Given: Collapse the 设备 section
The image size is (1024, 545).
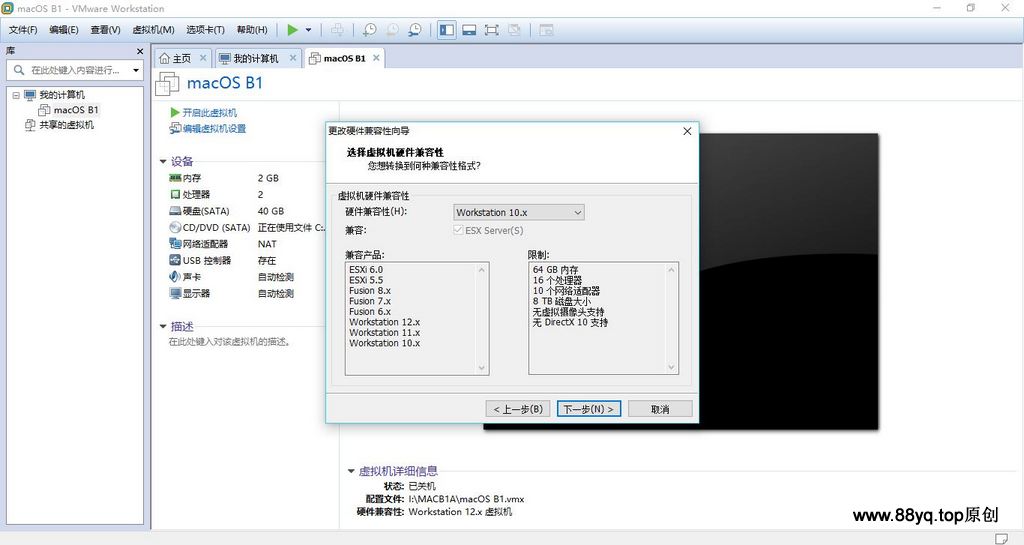Looking at the screenshot, I should pos(163,161).
